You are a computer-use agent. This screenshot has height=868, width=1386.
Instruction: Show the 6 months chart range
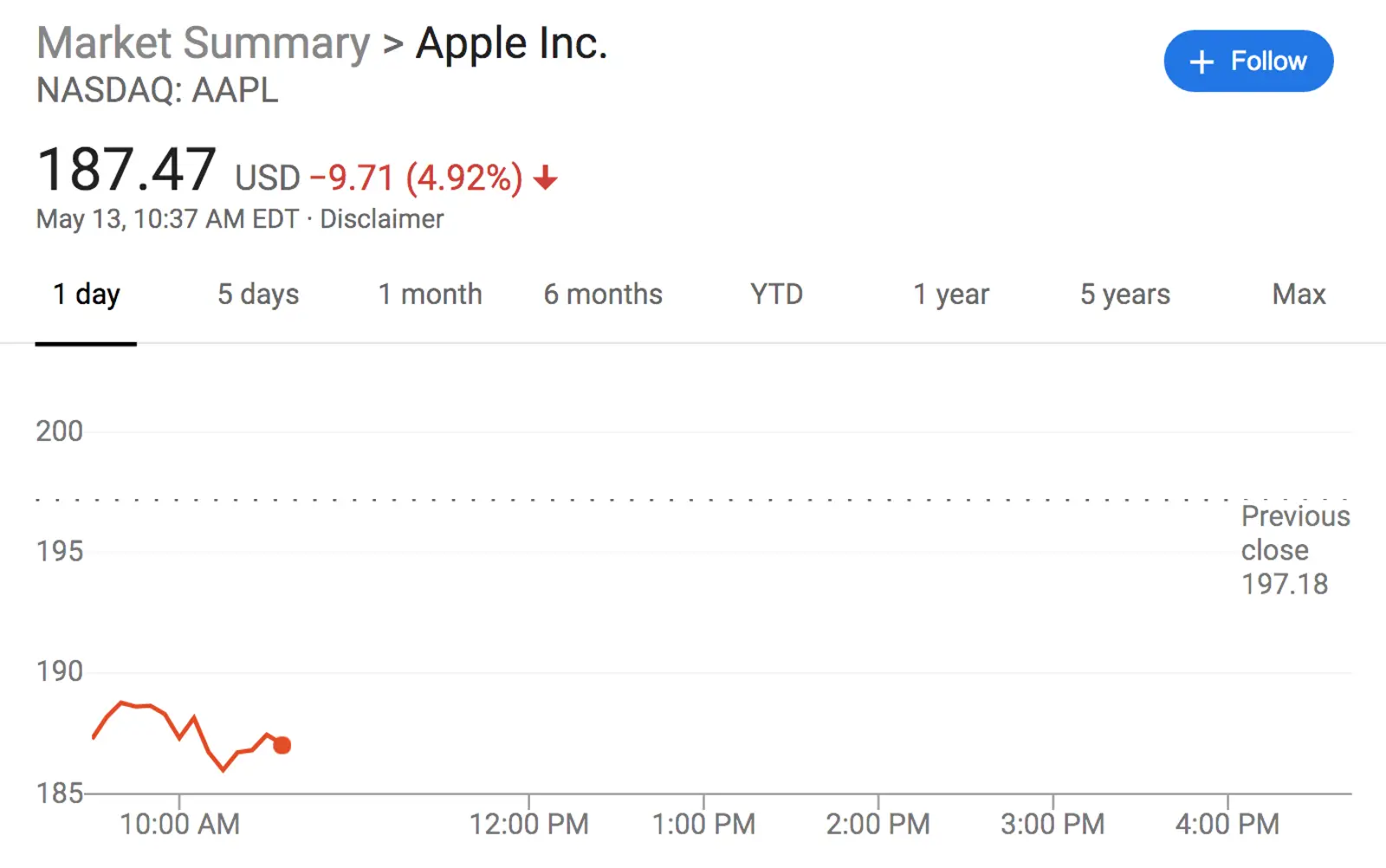pos(603,295)
